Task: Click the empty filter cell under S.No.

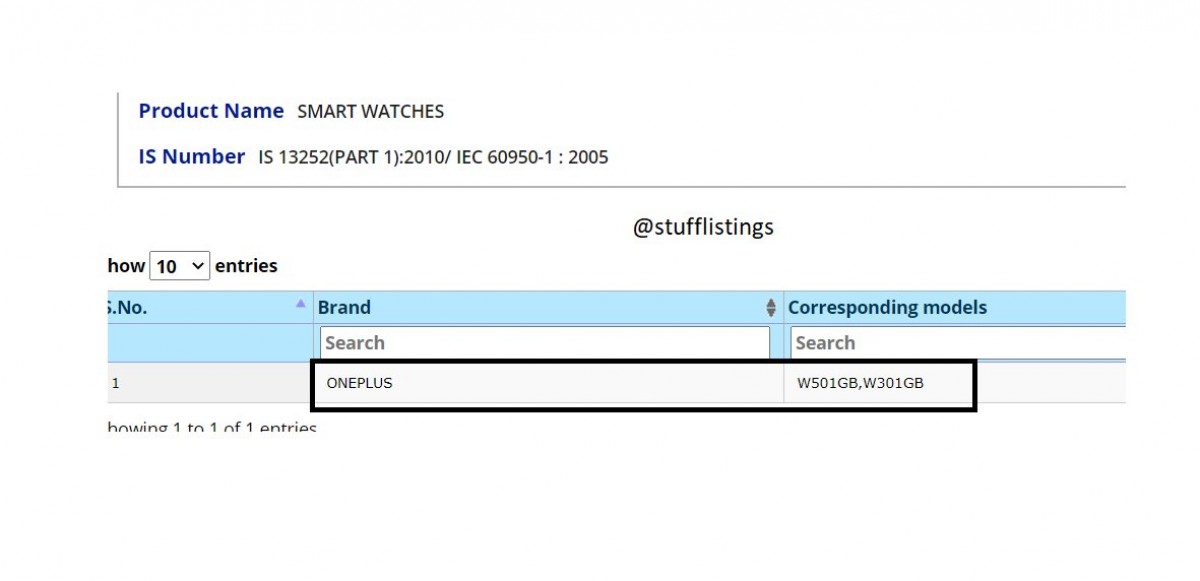Action: [210, 343]
